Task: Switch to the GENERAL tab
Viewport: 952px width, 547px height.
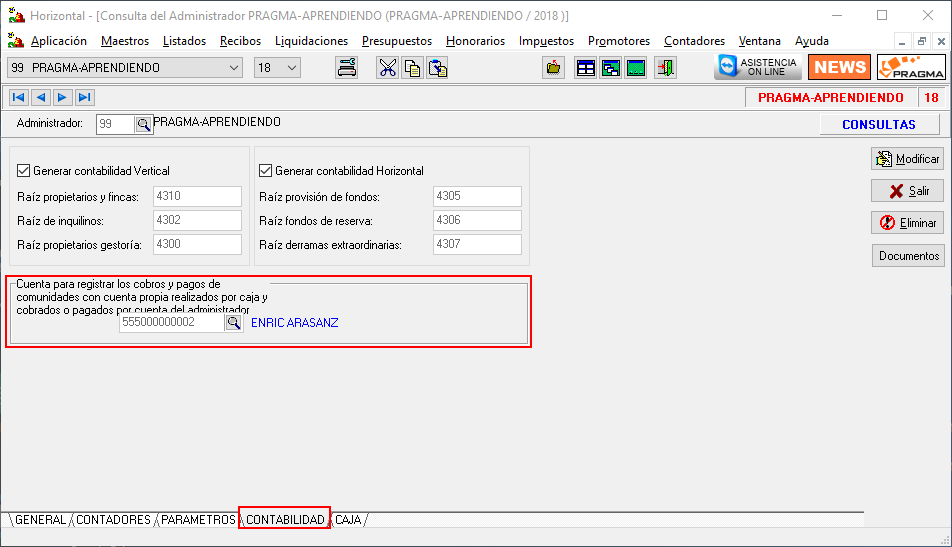Action: (40, 520)
